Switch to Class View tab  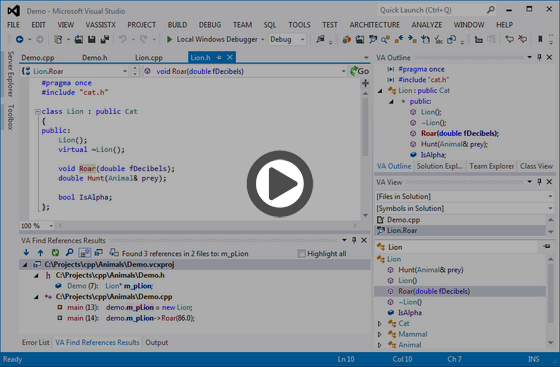click(x=536, y=166)
